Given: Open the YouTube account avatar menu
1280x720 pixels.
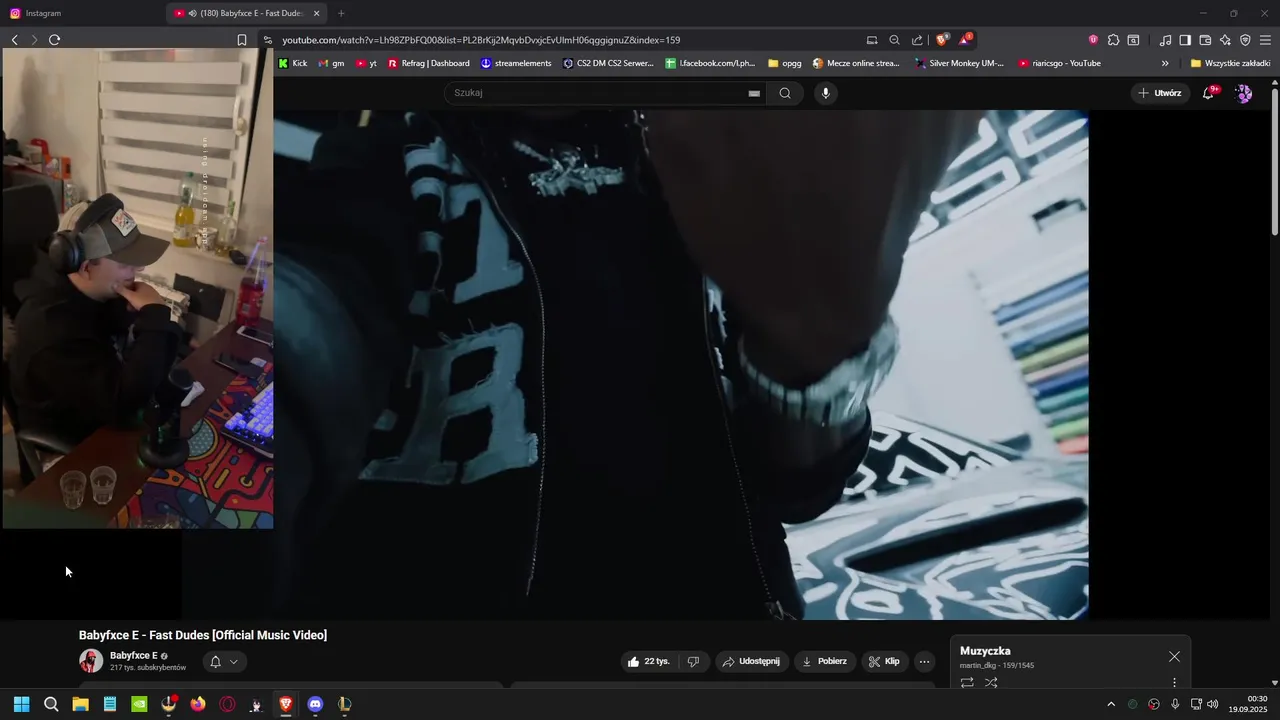Looking at the screenshot, I should [1244, 93].
